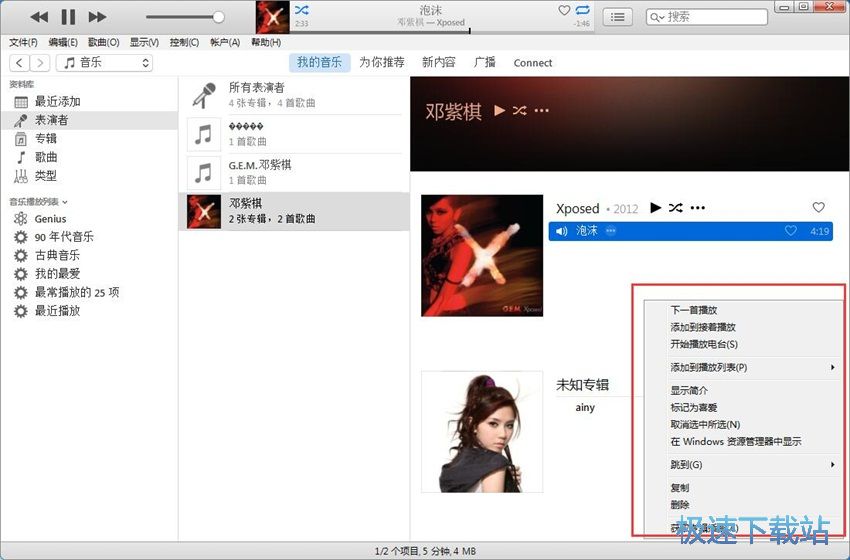The image size is (850, 560).
Task: Open the 编辑(E) menu
Action: point(63,42)
